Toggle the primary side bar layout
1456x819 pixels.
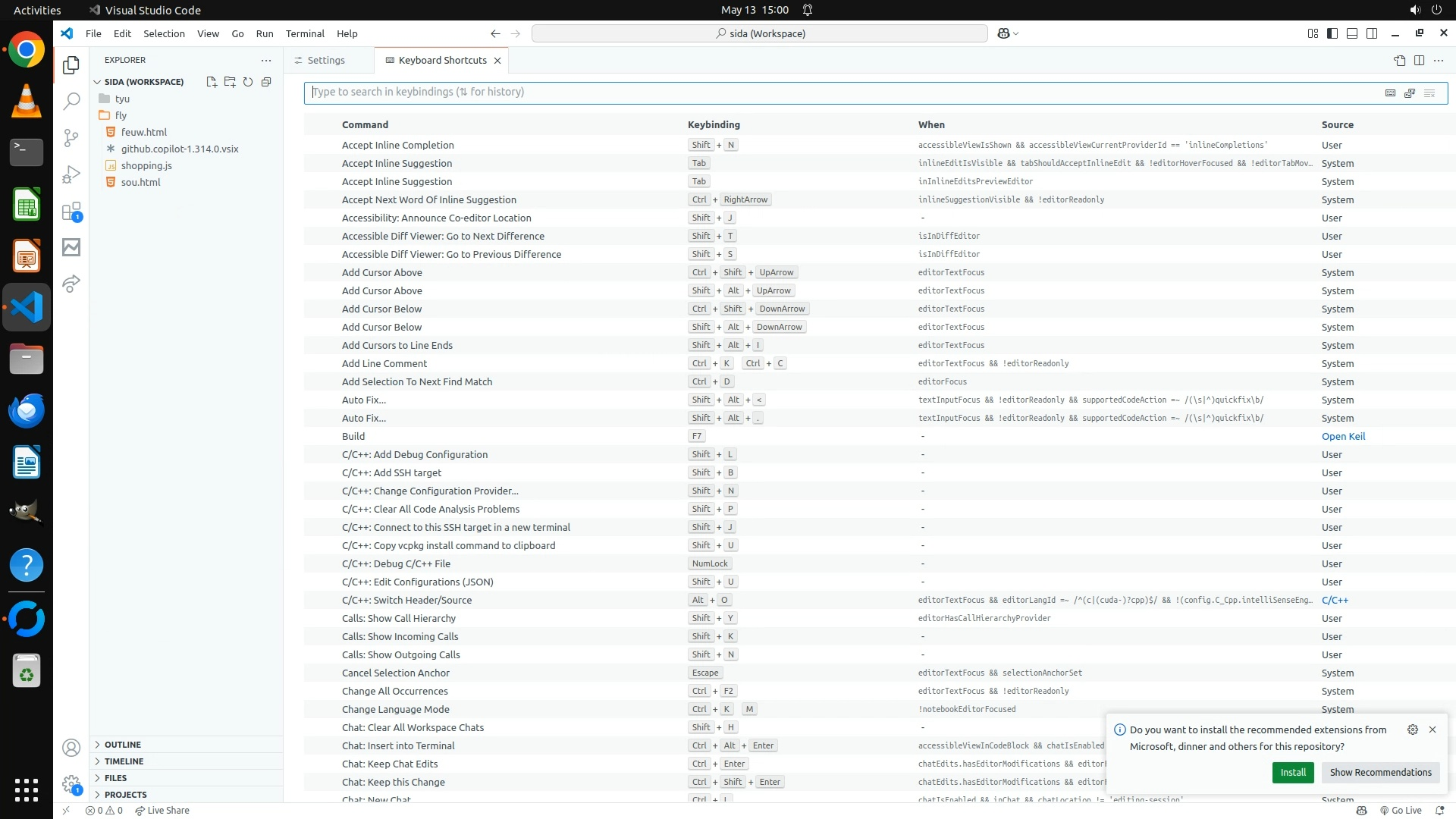1332,33
